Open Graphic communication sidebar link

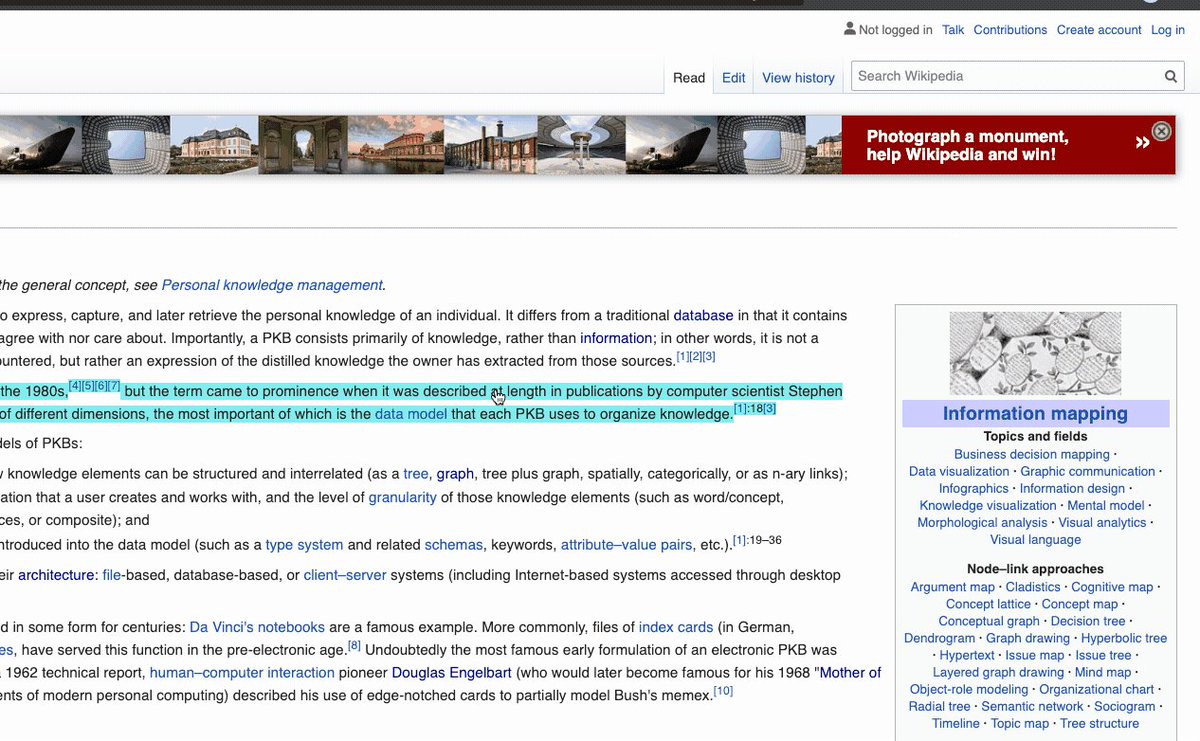click(x=1088, y=471)
